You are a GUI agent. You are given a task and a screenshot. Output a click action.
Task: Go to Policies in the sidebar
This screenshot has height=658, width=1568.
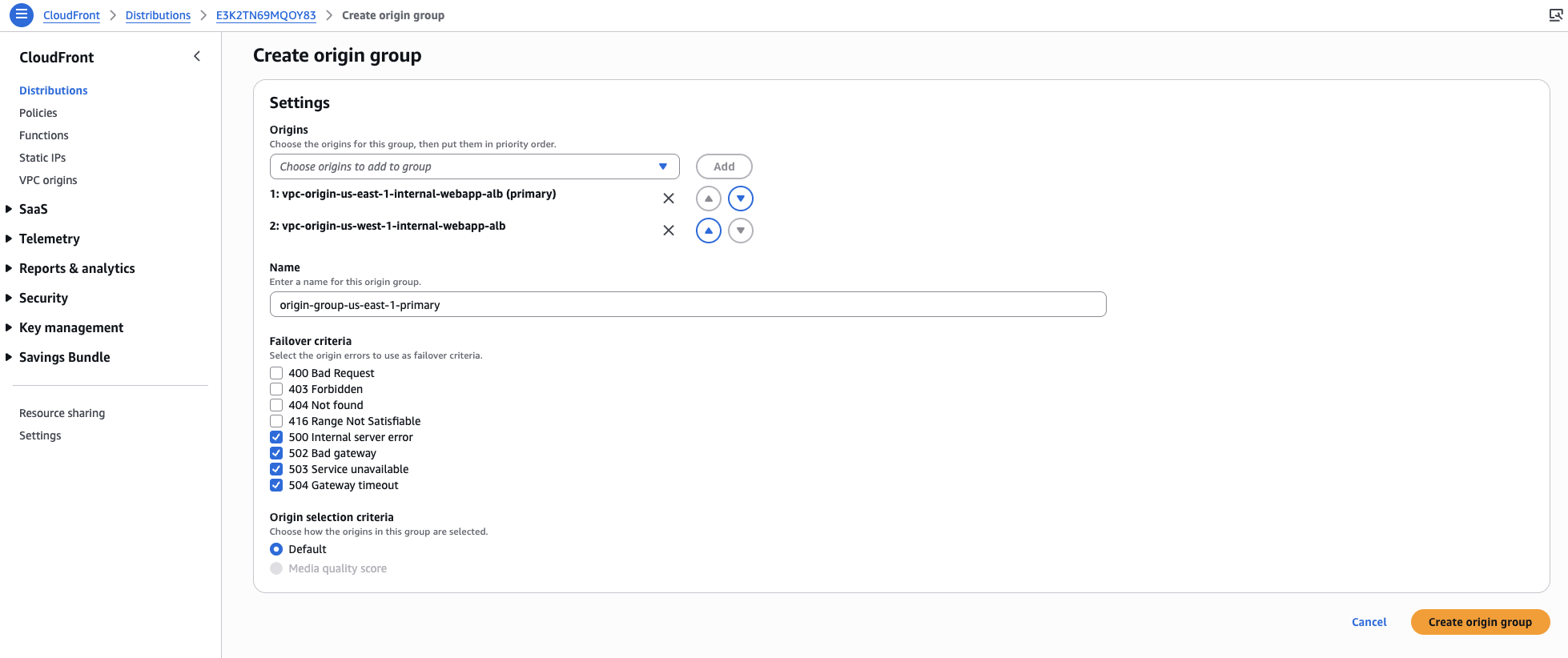[x=38, y=113]
